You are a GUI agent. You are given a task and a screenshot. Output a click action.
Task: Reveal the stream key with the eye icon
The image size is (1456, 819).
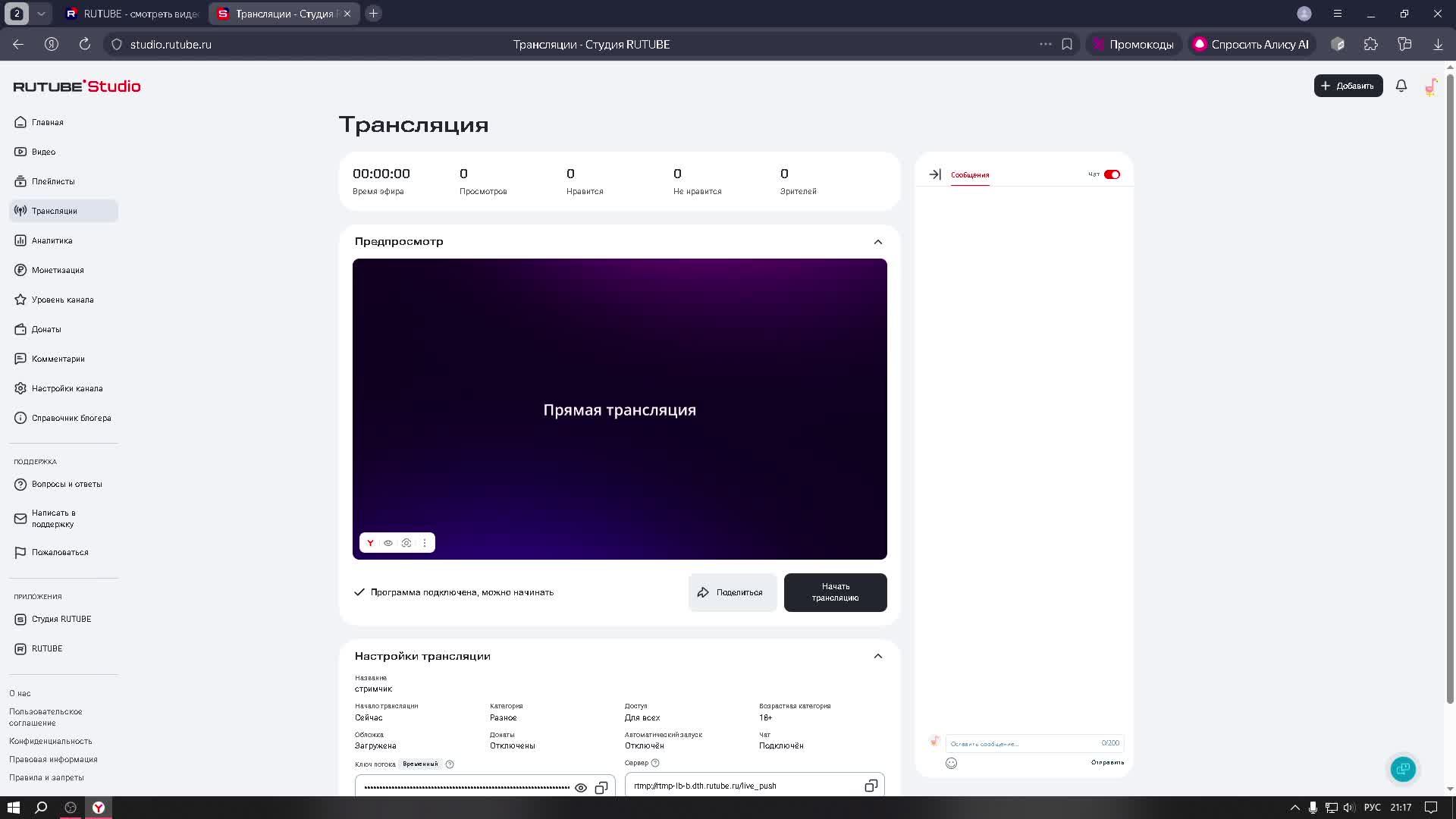[x=581, y=788]
